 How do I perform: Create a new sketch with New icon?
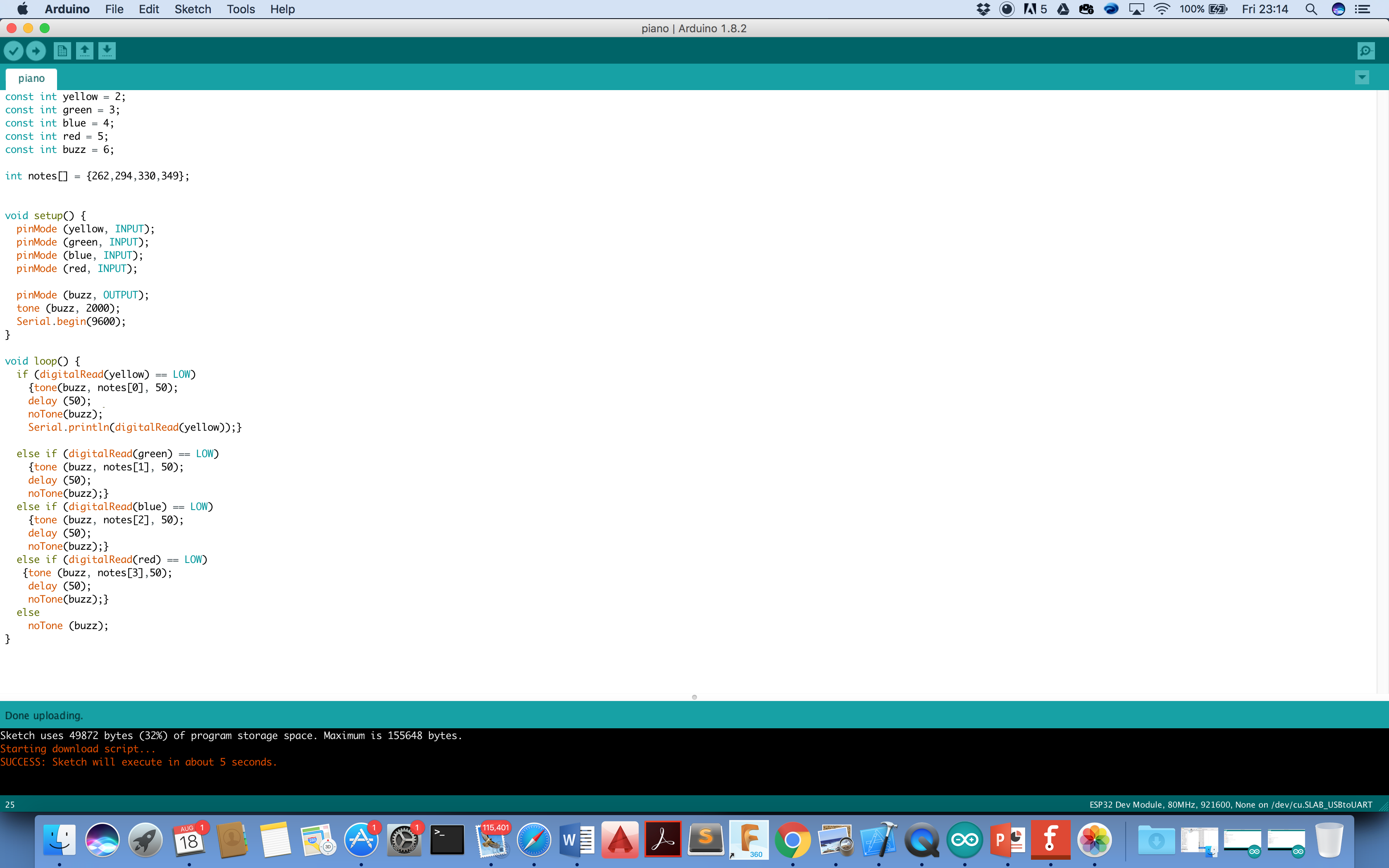(x=62, y=51)
